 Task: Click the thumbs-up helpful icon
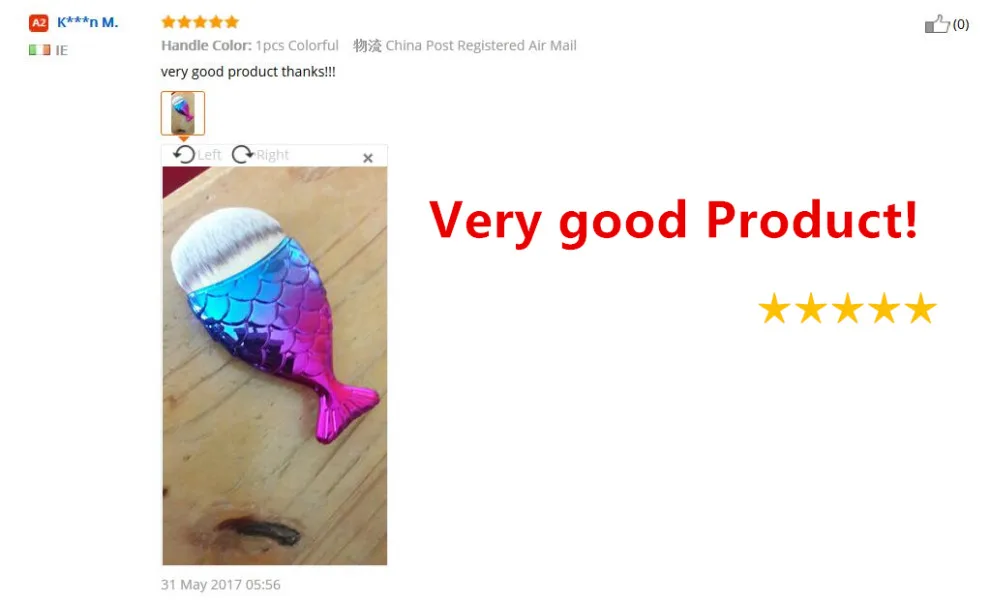tap(937, 24)
